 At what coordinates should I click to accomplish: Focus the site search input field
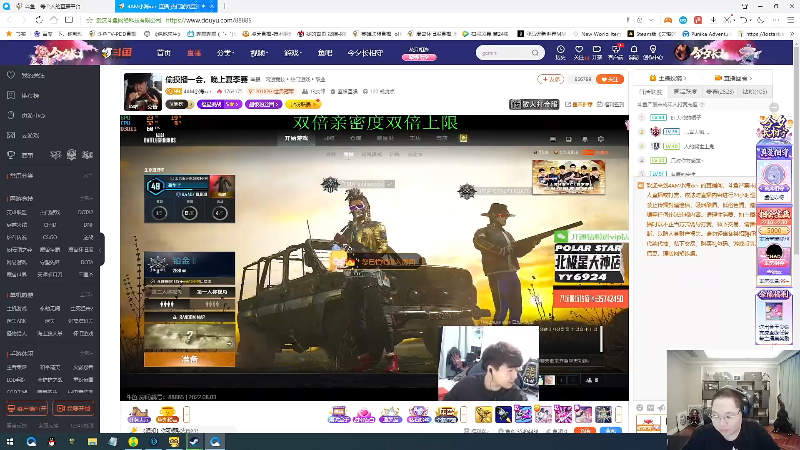tap(504, 53)
